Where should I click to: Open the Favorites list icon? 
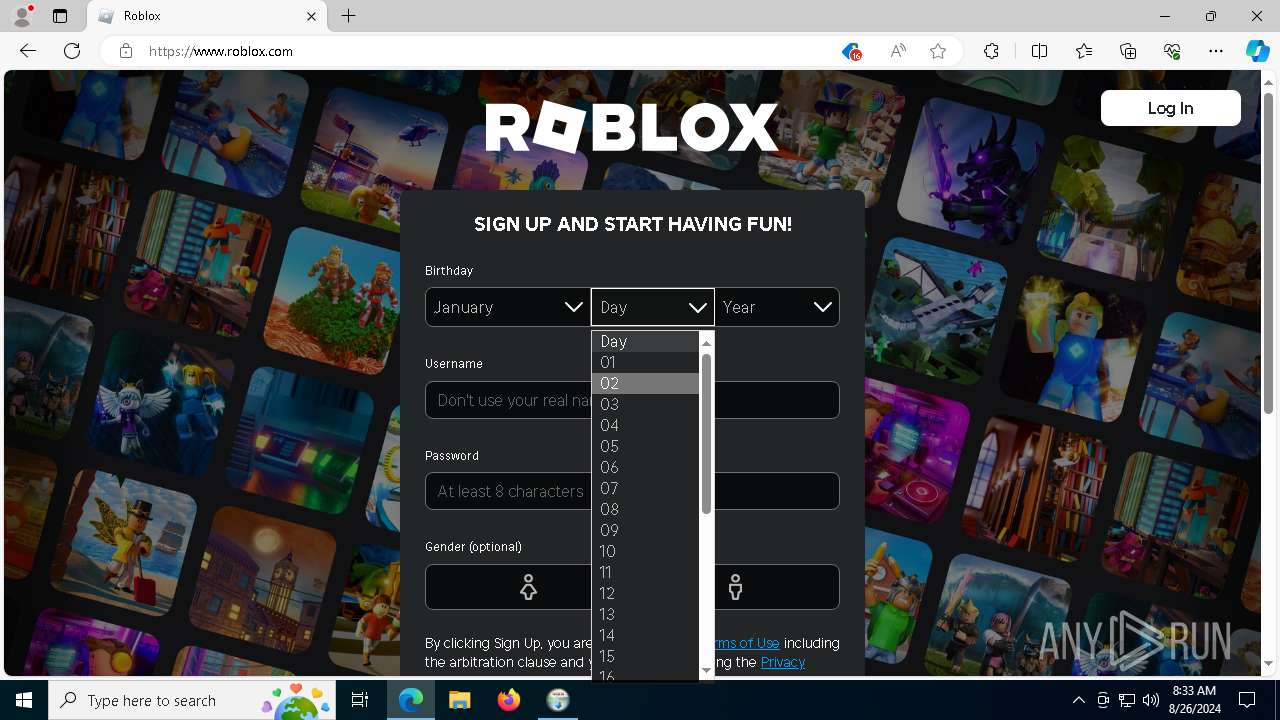pos(1084,51)
